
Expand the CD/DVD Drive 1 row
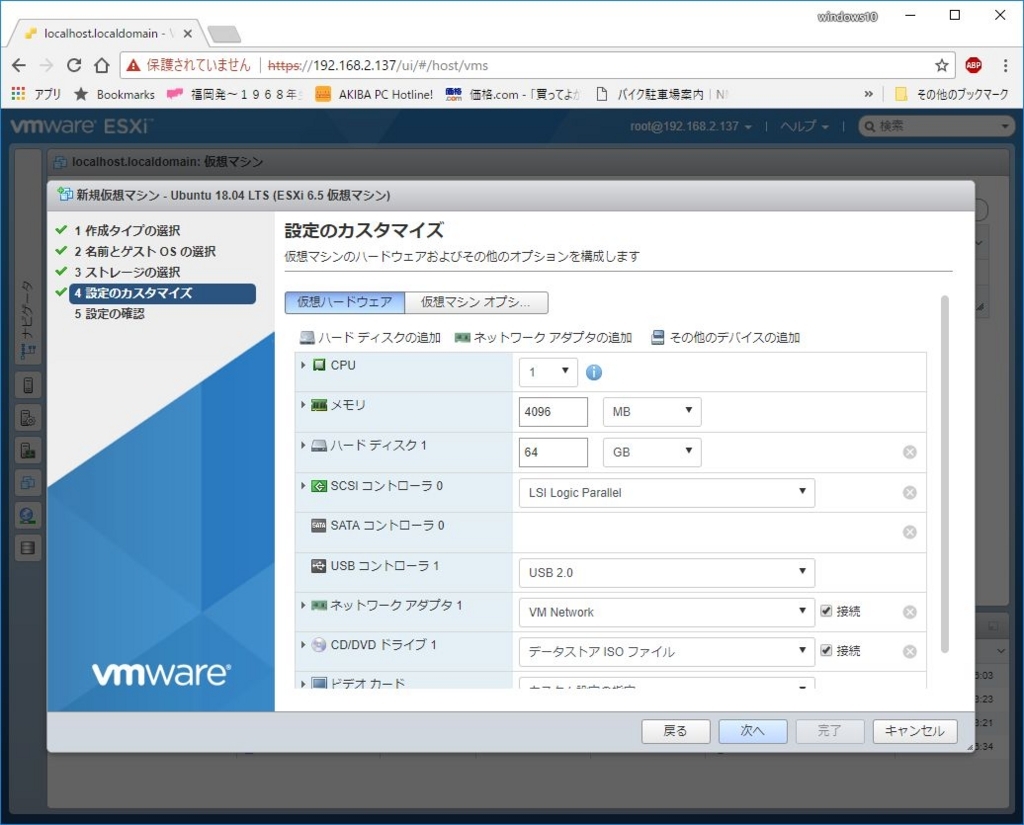303,645
